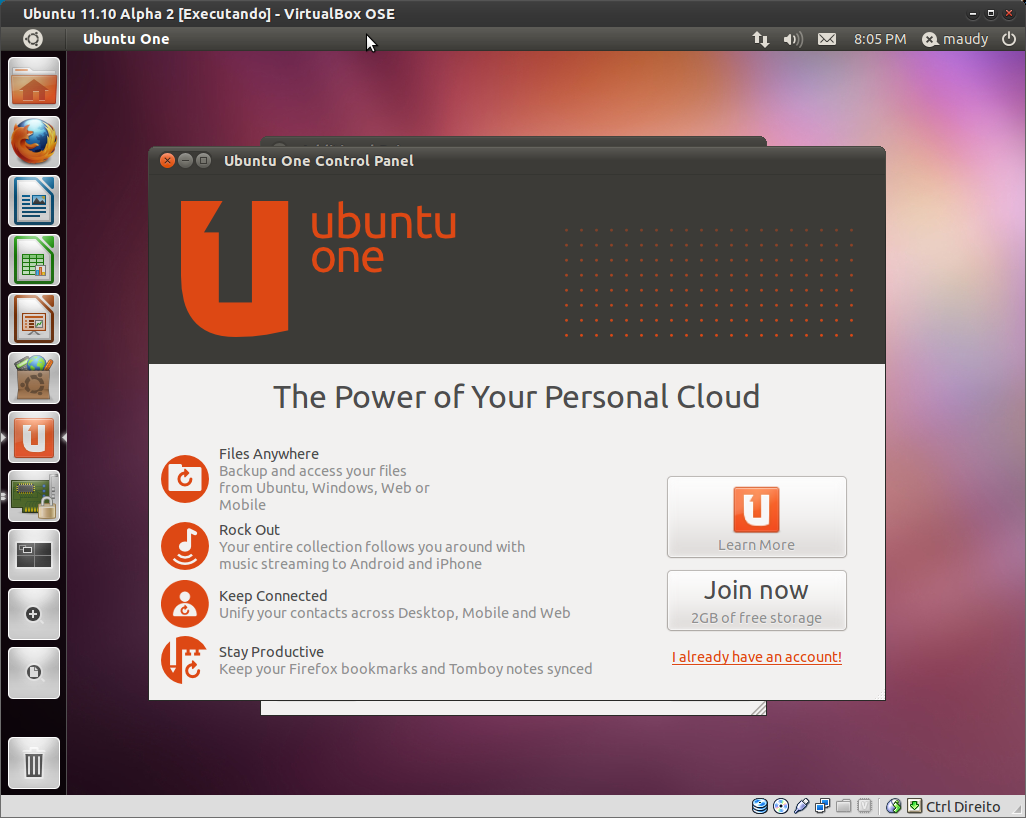
Task: Click the Rock Out music icon
Action: (x=185, y=546)
